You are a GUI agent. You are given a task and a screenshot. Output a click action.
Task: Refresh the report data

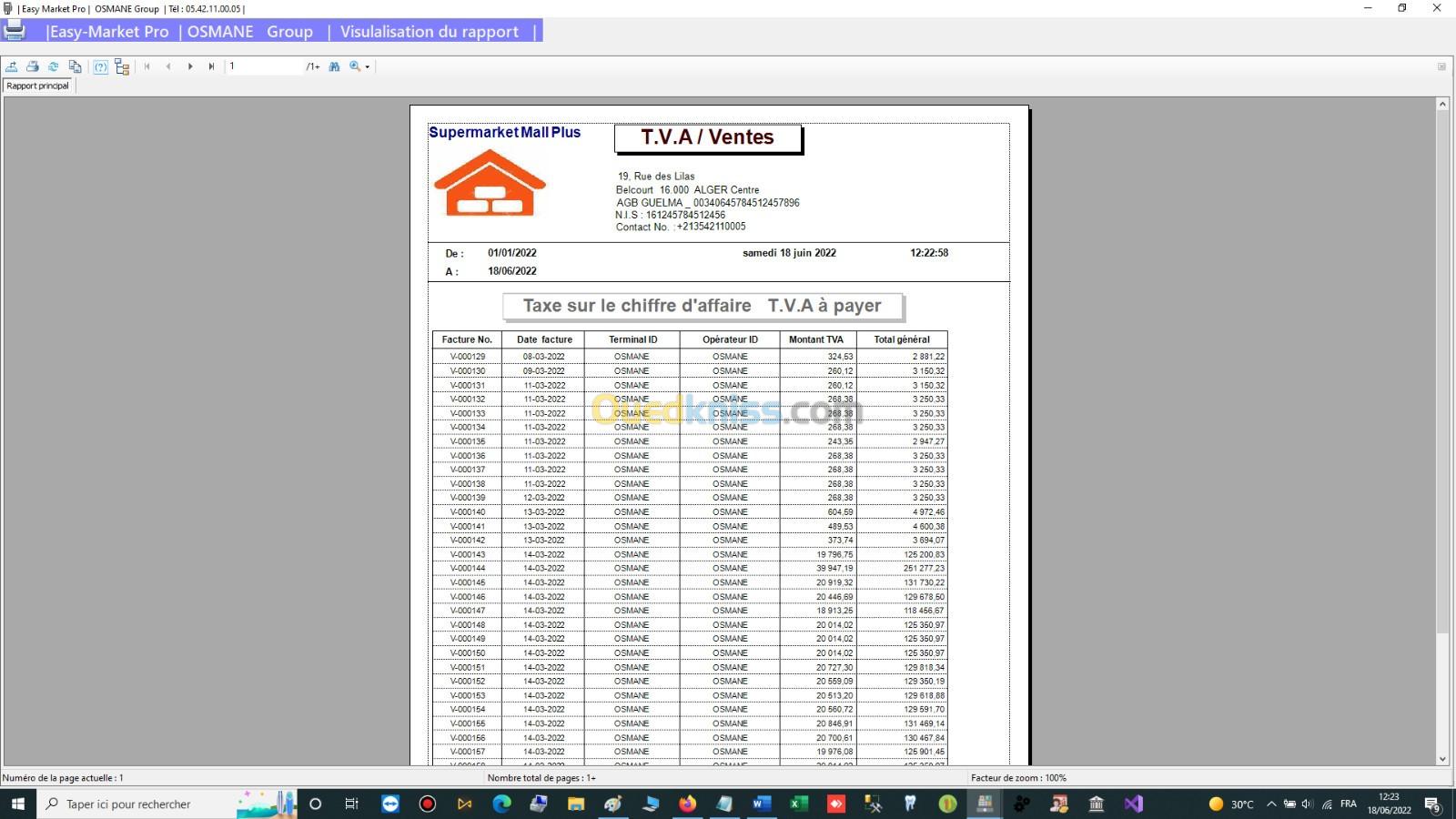pos(54,66)
